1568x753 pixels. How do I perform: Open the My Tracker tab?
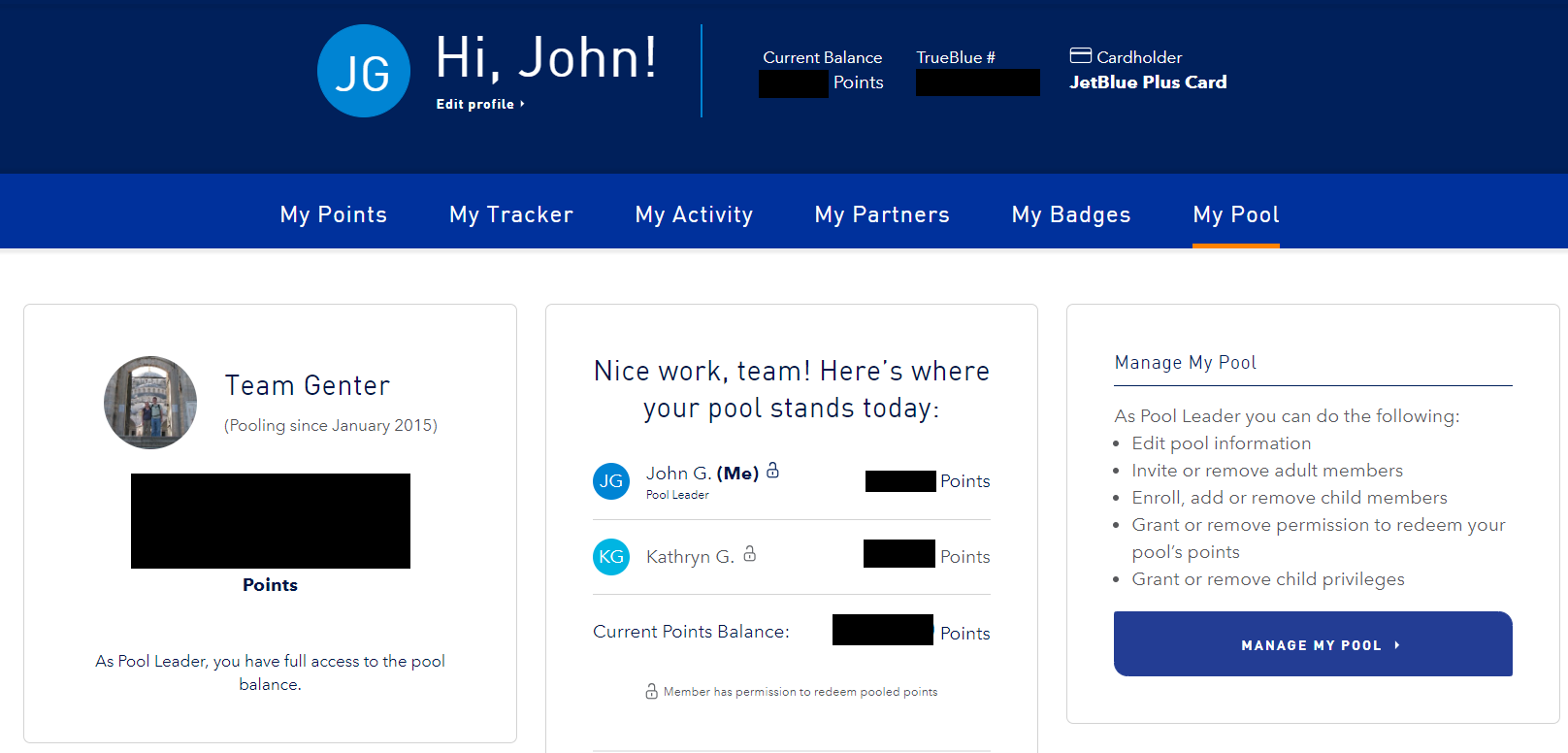(x=510, y=214)
